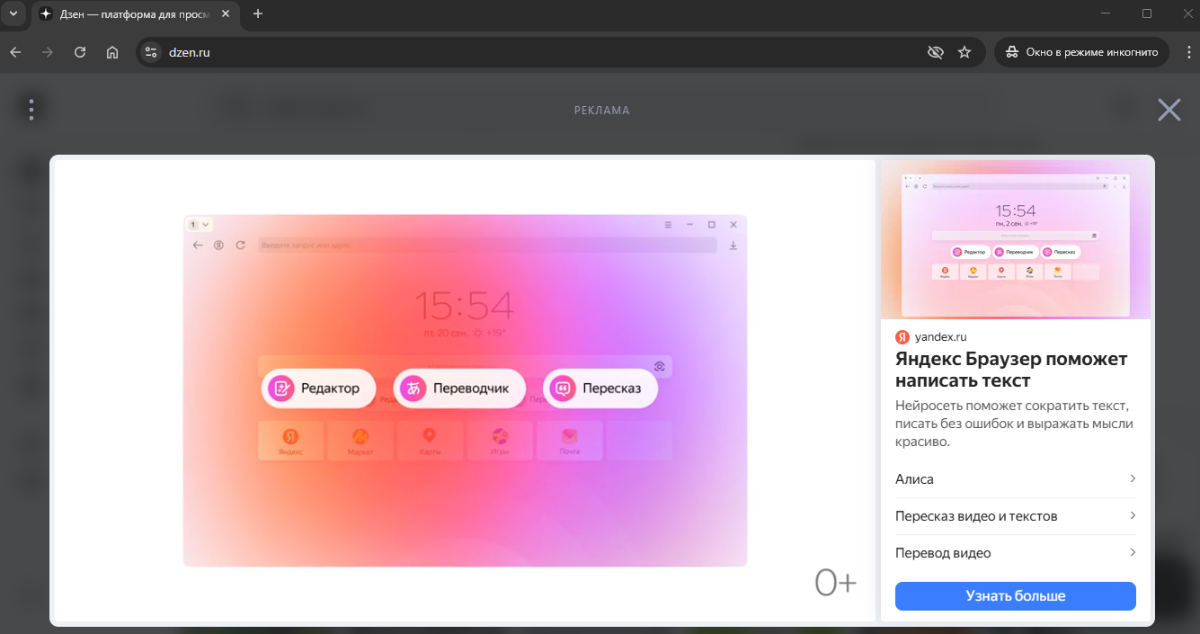This screenshot has height=634, width=1200.
Task: Click the Узнать больше button
Action: 1015,596
